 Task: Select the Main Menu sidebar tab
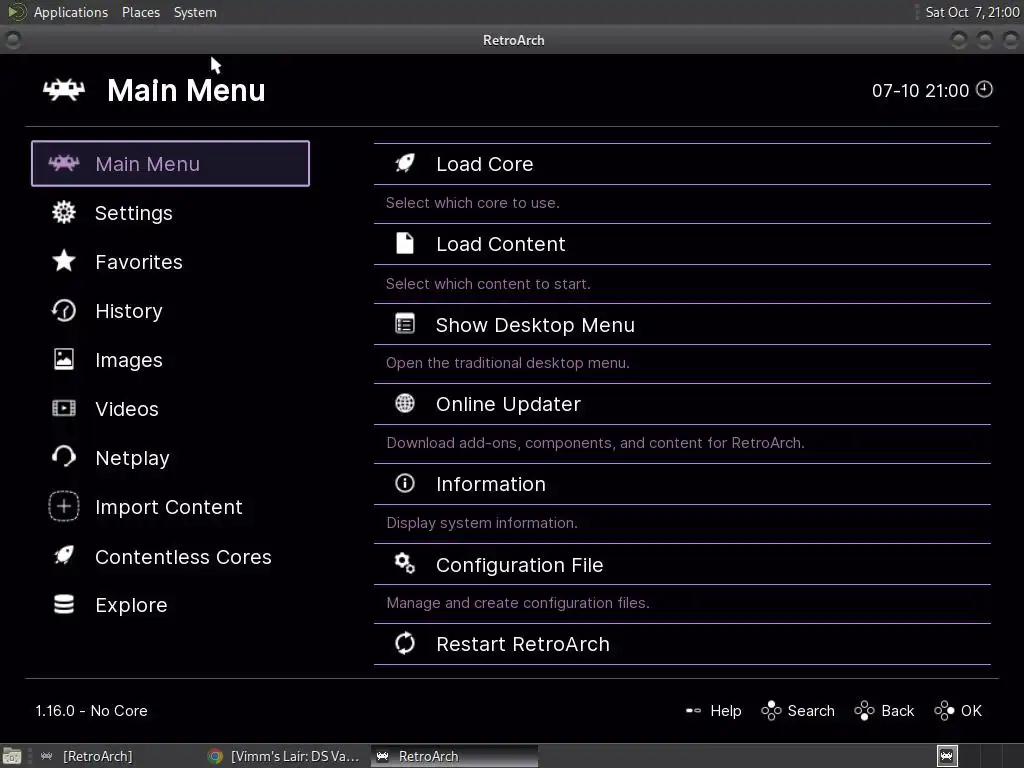point(170,163)
